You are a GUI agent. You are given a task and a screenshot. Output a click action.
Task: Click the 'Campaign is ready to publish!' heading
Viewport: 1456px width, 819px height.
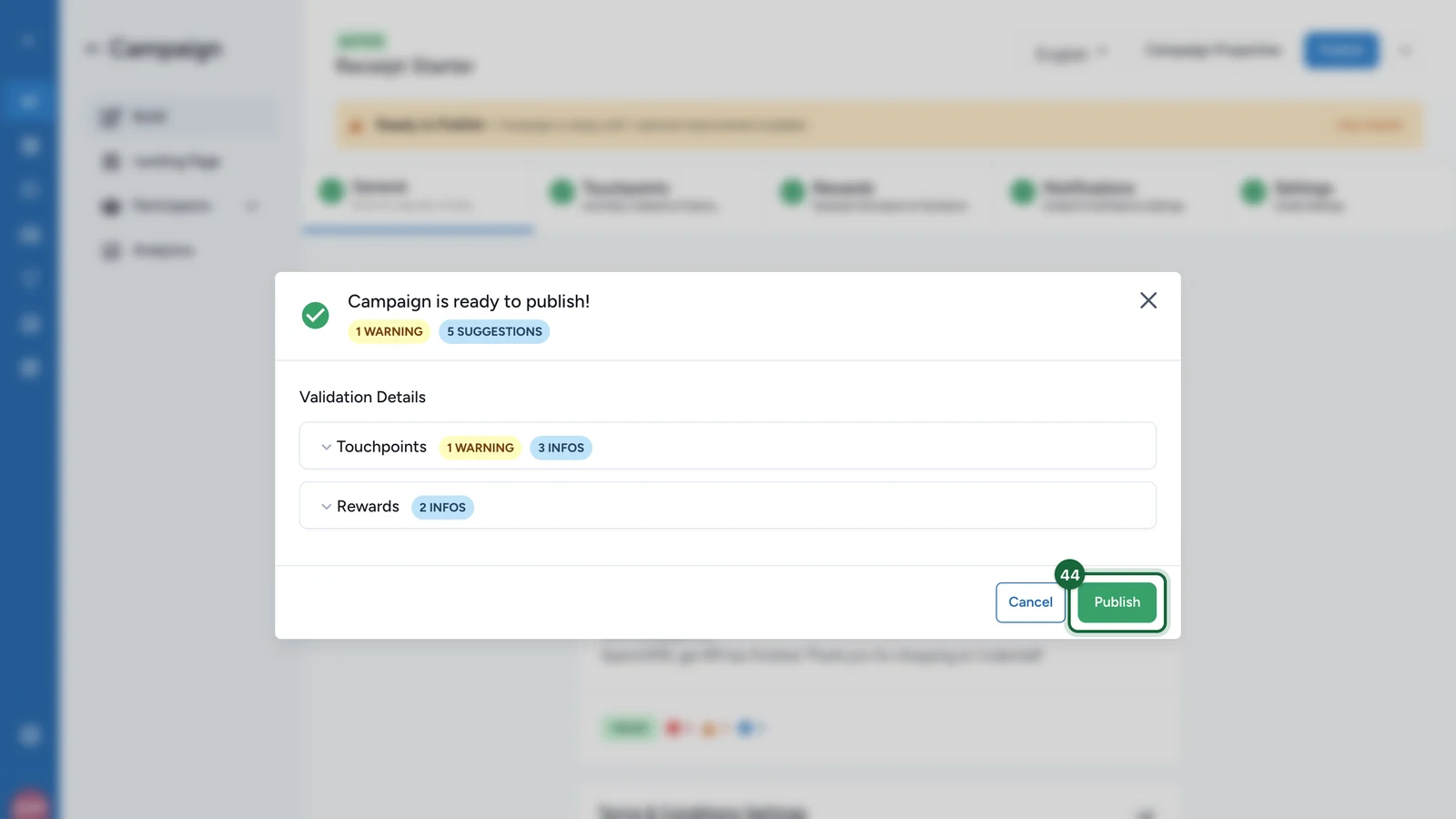[469, 301]
